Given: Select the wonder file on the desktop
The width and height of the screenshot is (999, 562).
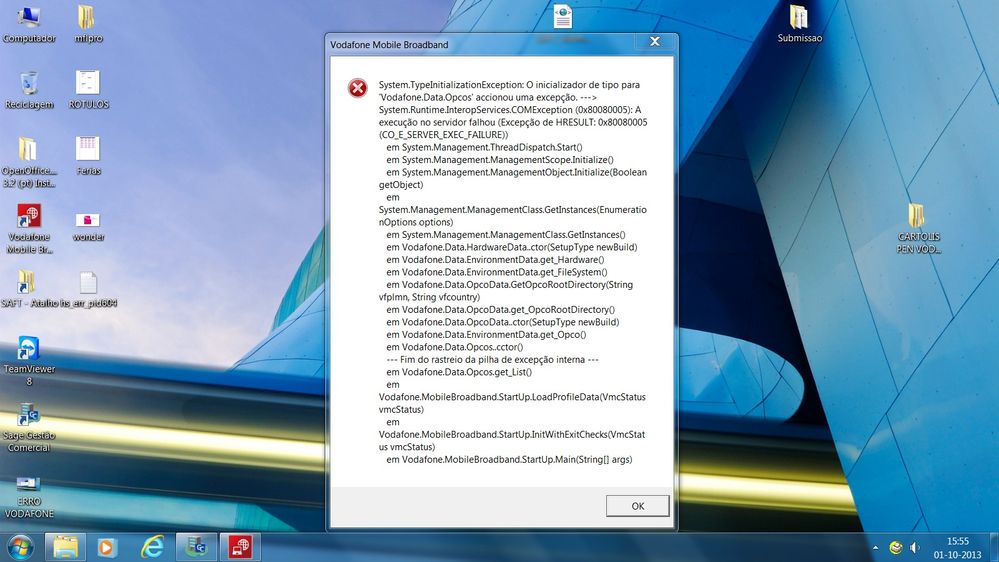Looking at the screenshot, I should (88, 220).
